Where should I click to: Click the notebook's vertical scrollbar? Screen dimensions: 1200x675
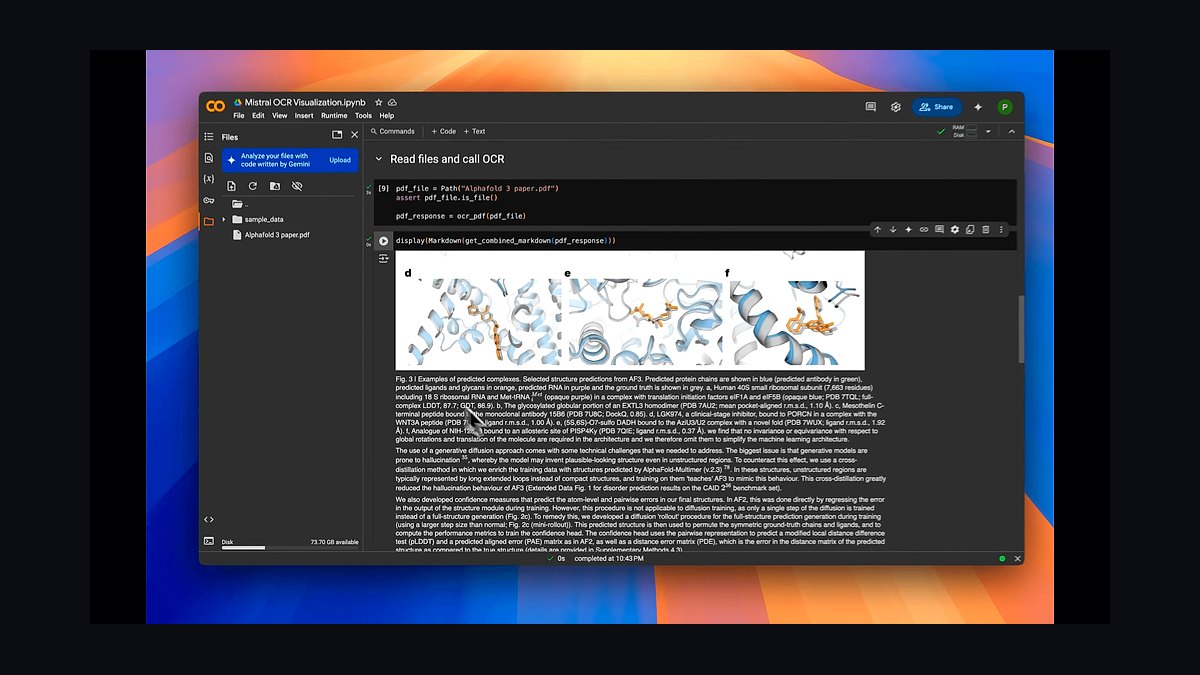[x=1020, y=329]
